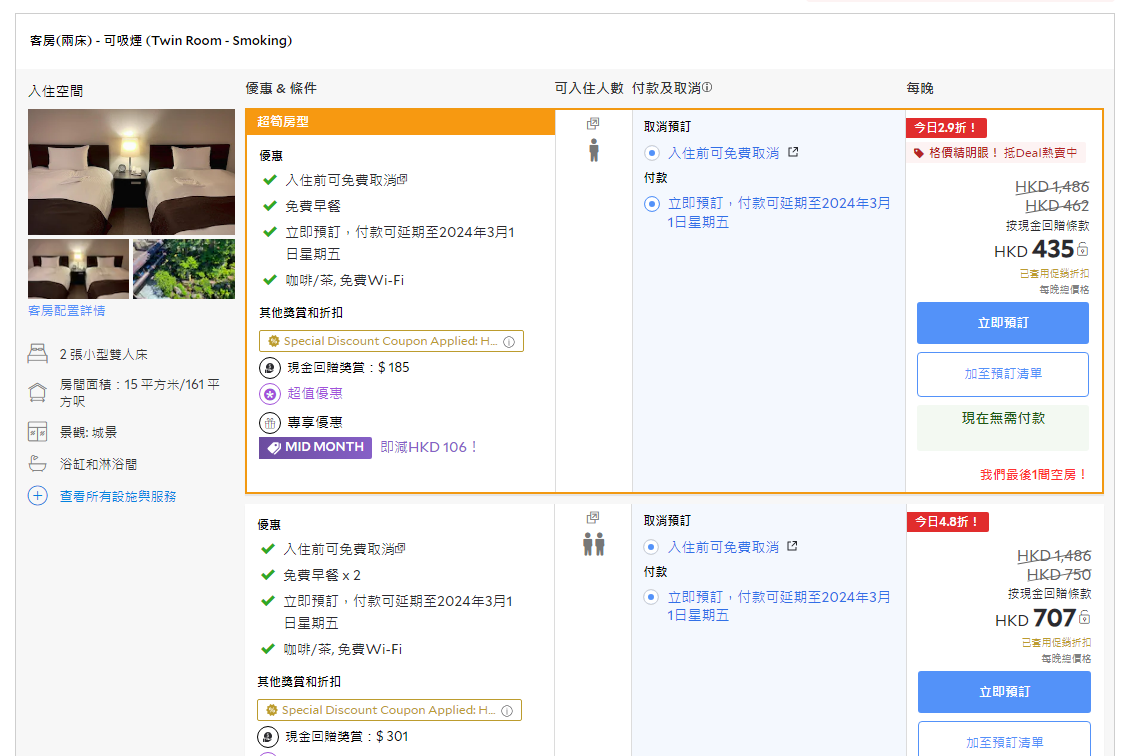The width and height of the screenshot is (1124, 756).
Task: Click popup icon after second 入住前可免費取消 benefit
Action: (x=401, y=548)
